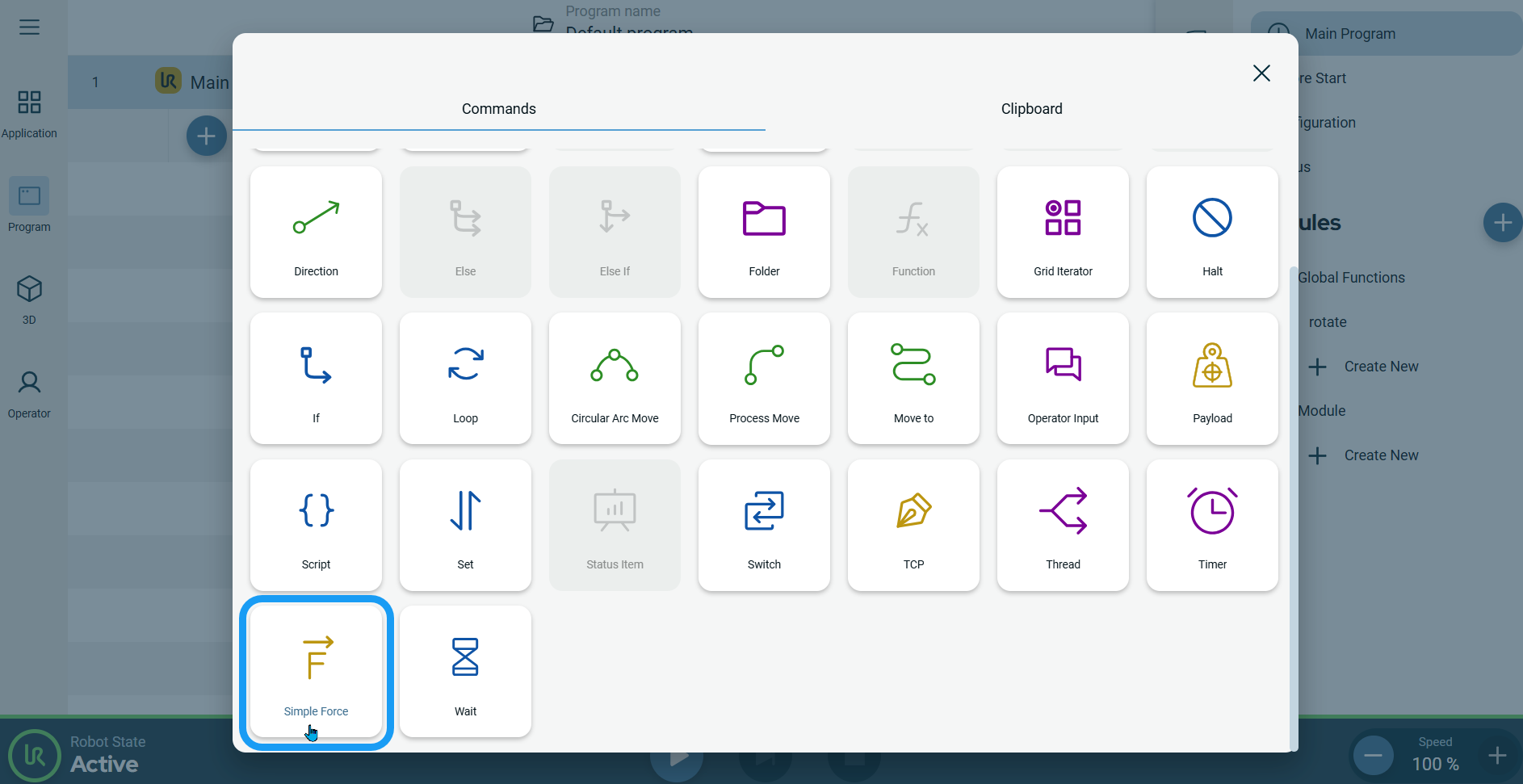Add a Folder command

point(764,233)
